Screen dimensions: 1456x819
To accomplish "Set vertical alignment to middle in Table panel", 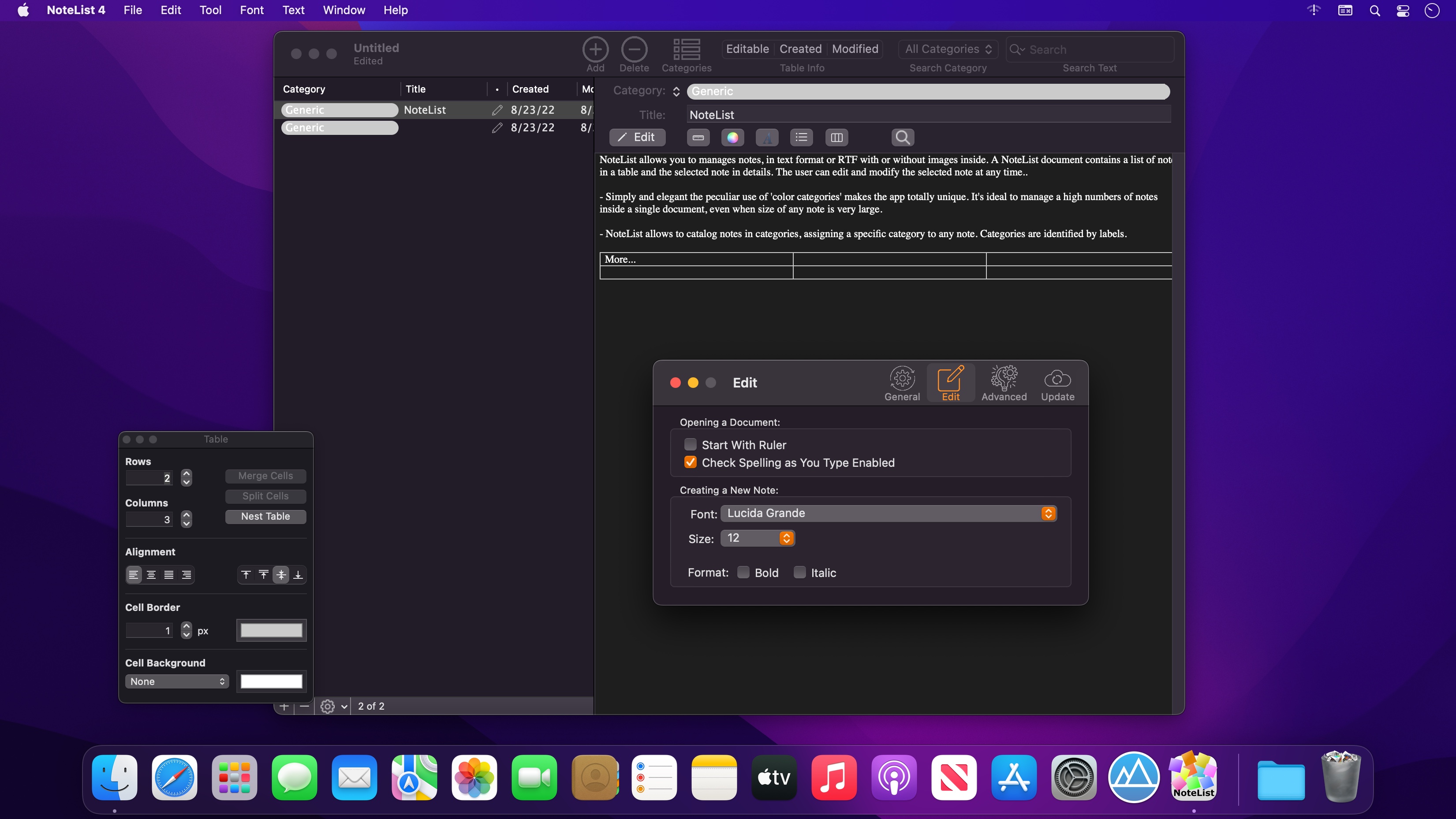I will (x=281, y=575).
